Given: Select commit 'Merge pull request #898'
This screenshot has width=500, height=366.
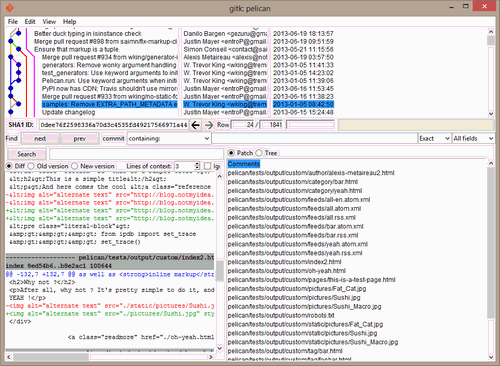Looking at the screenshot, I should (x=106, y=42).
